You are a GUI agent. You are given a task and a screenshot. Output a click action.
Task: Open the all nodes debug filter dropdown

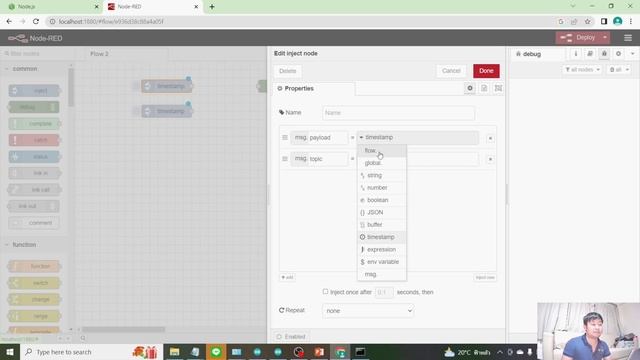[582, 70]
